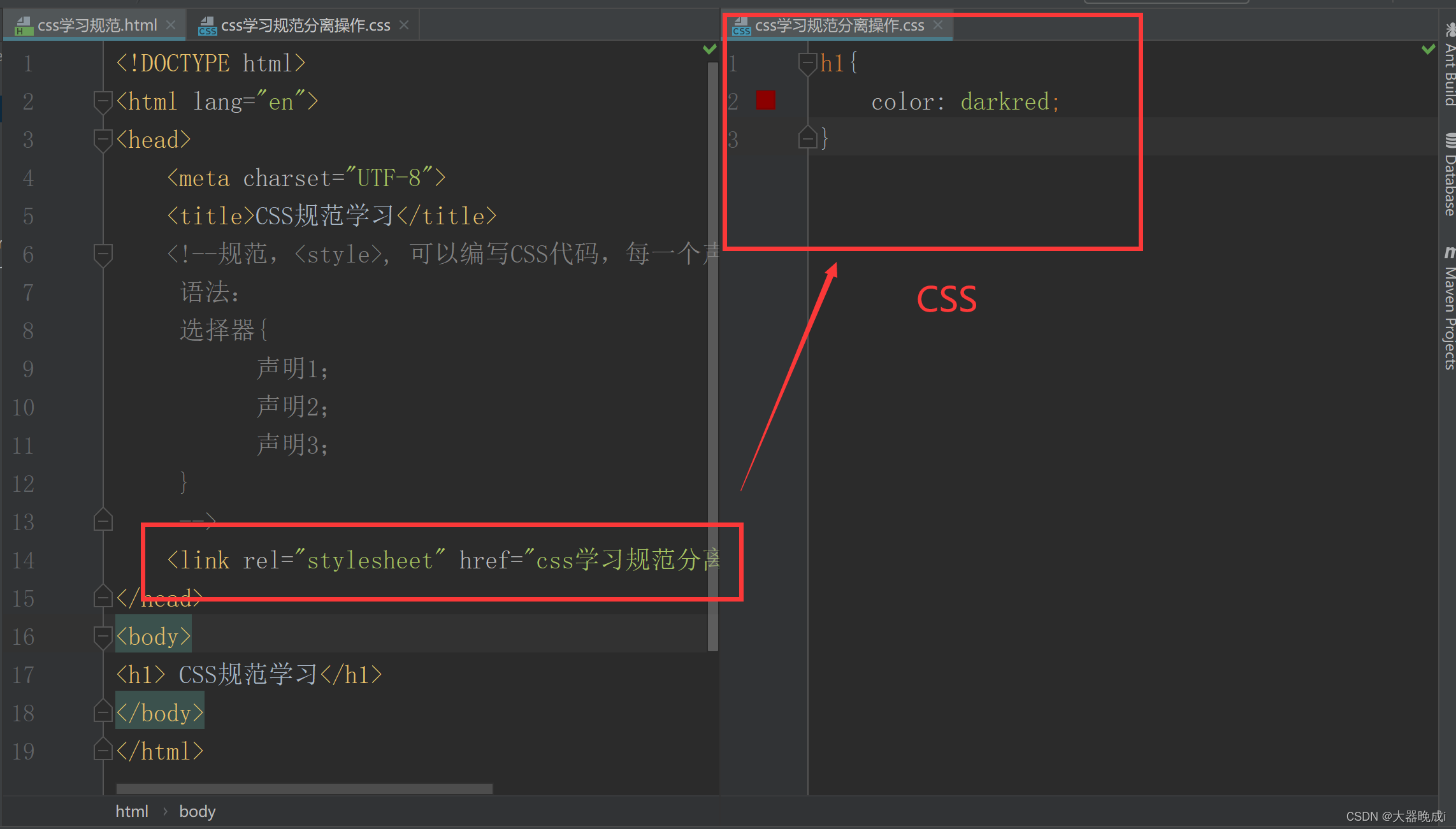This screenshot has height=829, width=1456.
Task: Click the opening <head> tag
Action: click(x=154, y=140)
